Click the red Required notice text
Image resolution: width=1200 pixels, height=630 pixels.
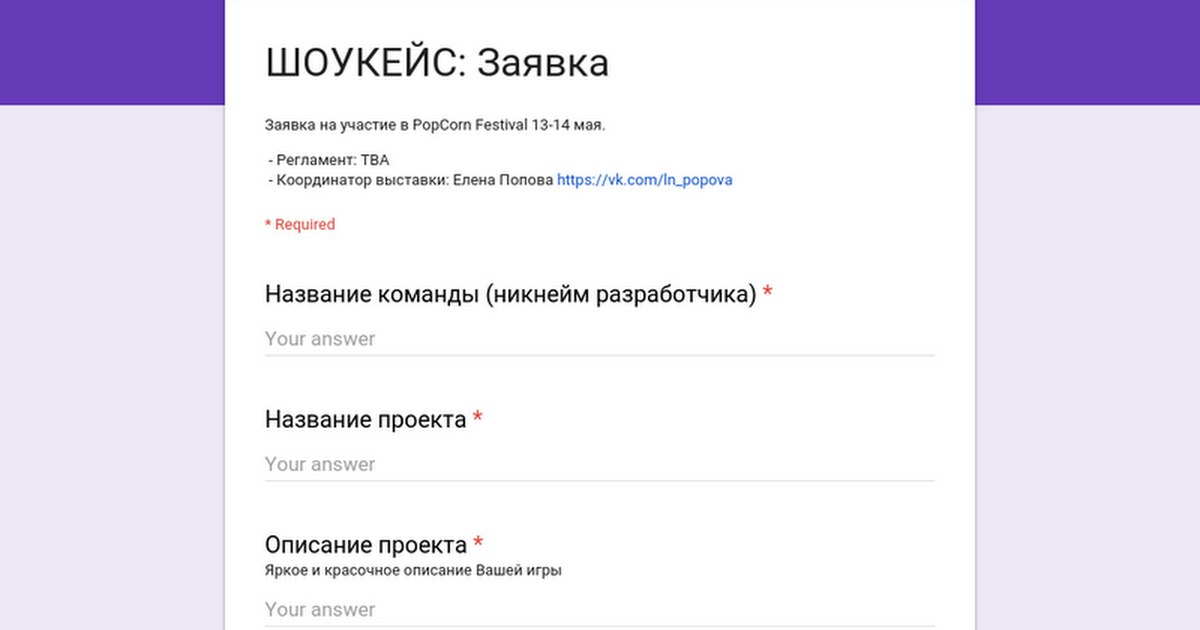click(300, 224)
